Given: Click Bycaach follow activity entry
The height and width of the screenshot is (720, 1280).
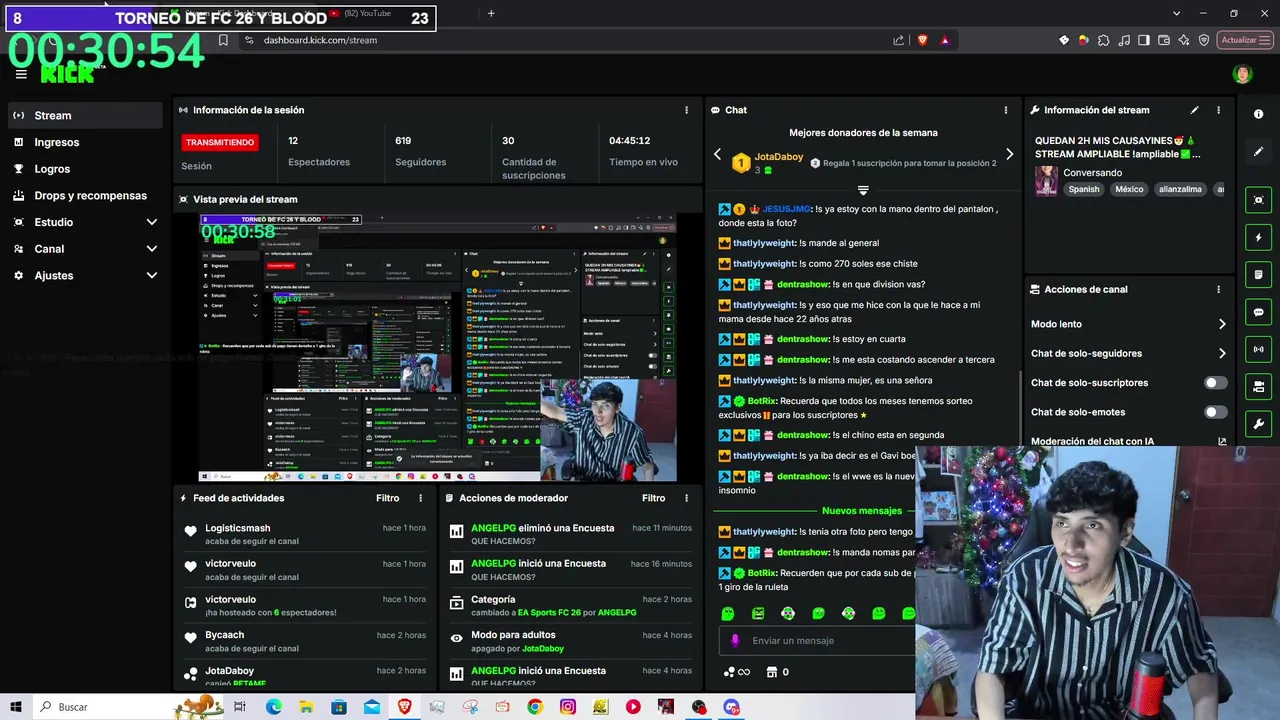Looking at the screenshot, I should [x=304, y=641].
